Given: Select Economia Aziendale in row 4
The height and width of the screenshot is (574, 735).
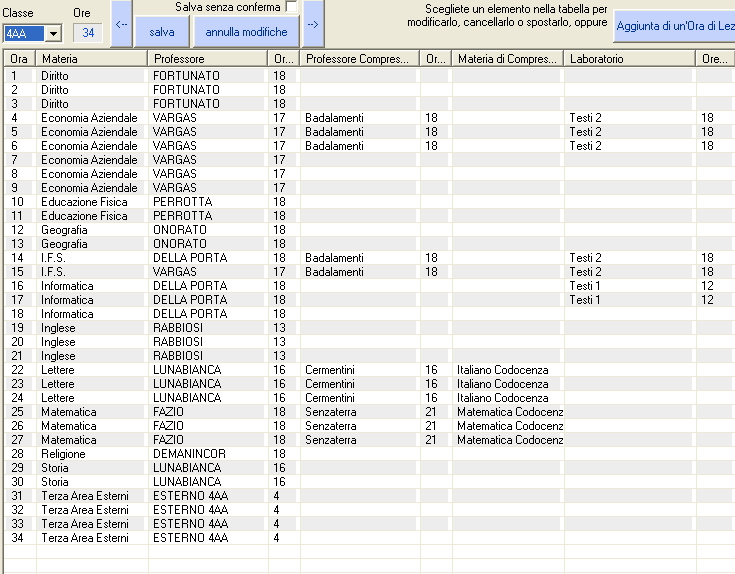Looking at the screenshot, I should 89,118.
